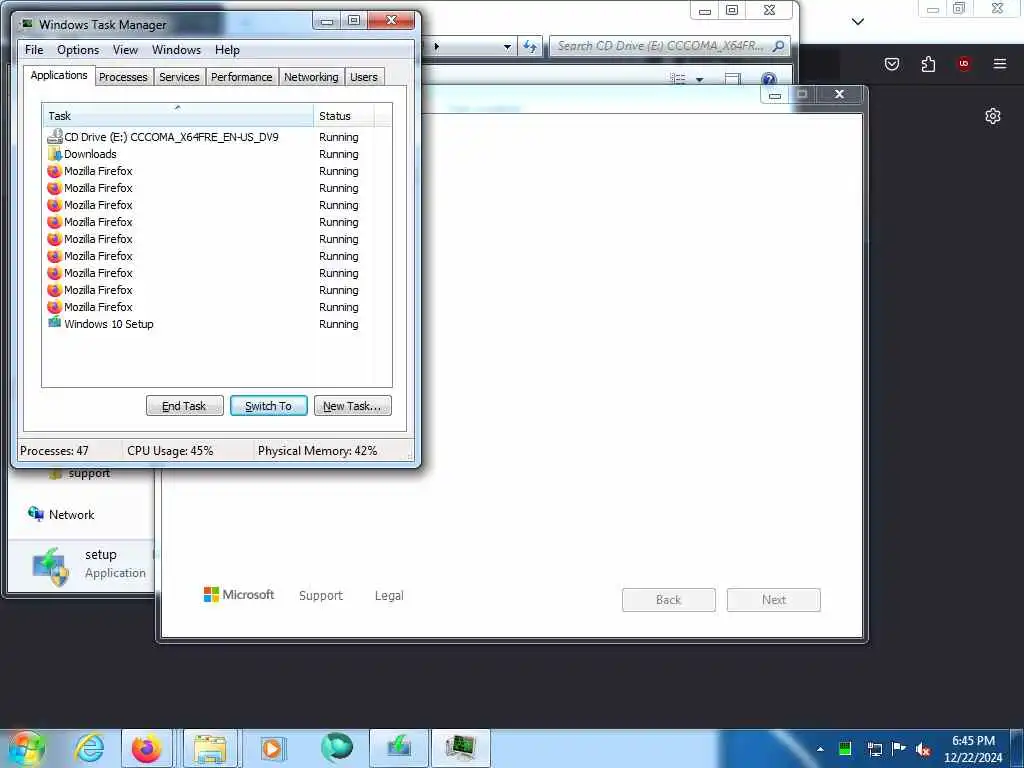
Task: Open Windows Media Player from the taskbar
Action: click(x=271, y=748)
